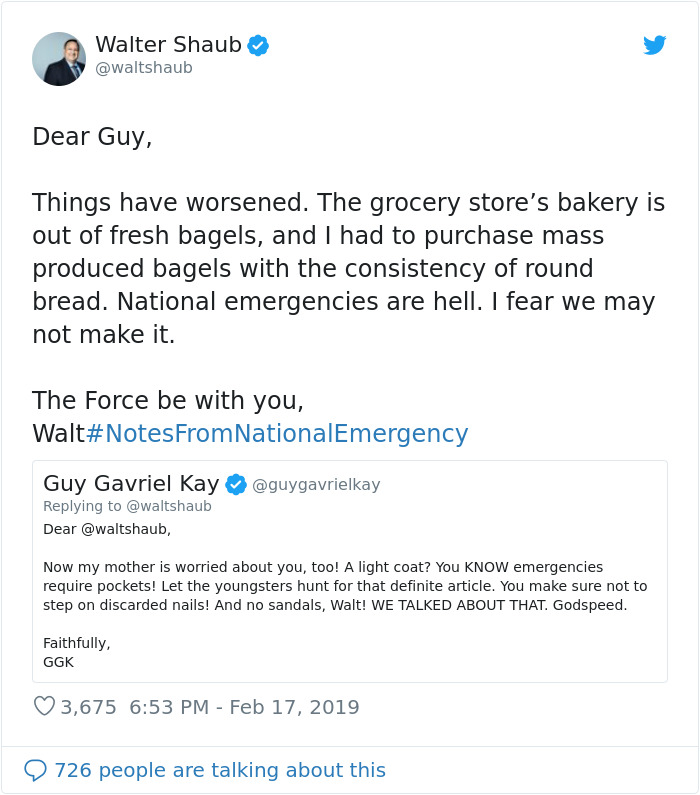Click the paragraph starting "Things have worsened"
This screenshot has width=700, height=795.
click(x=348, y=269)
